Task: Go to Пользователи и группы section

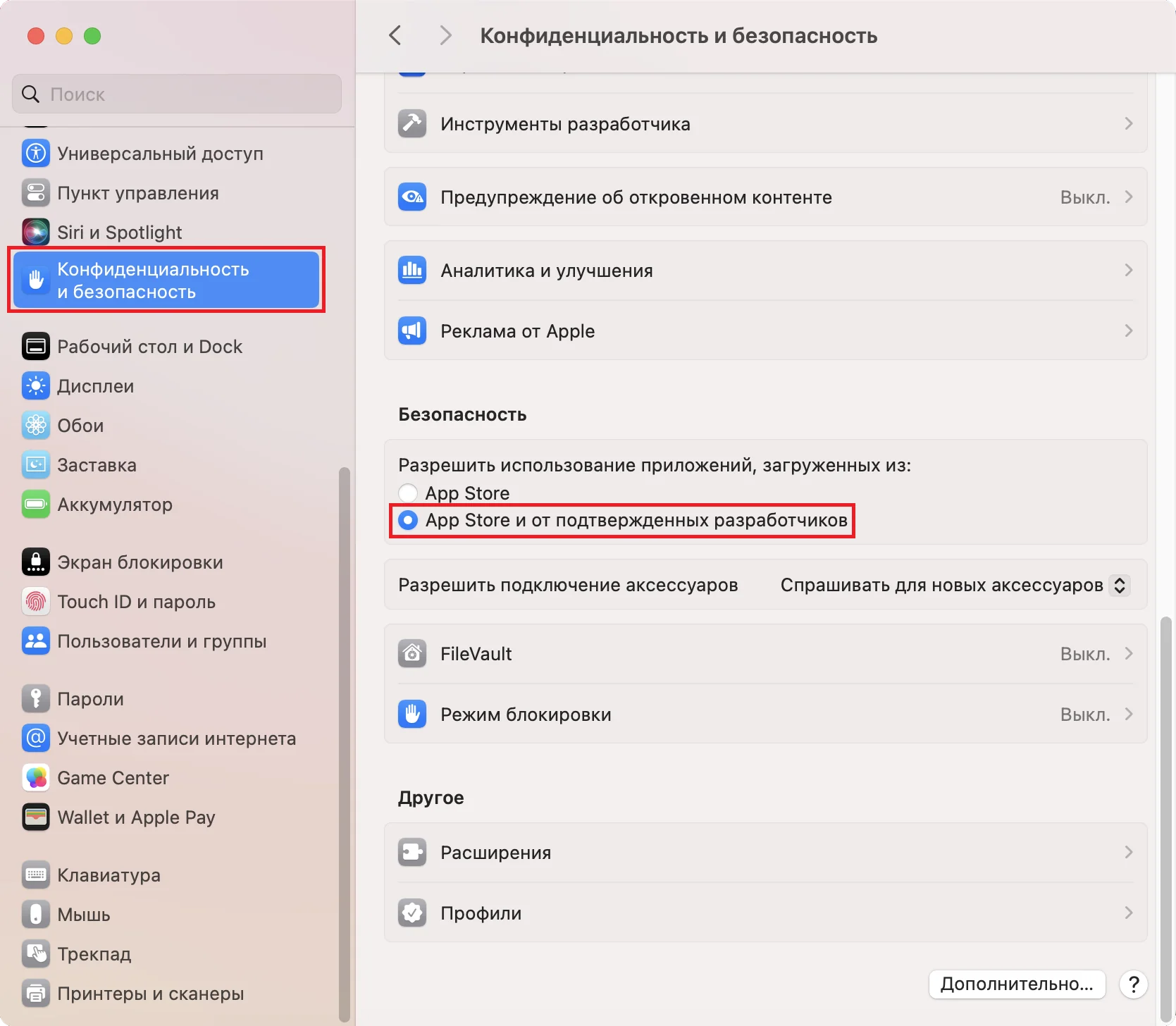Action: point(161,641)
